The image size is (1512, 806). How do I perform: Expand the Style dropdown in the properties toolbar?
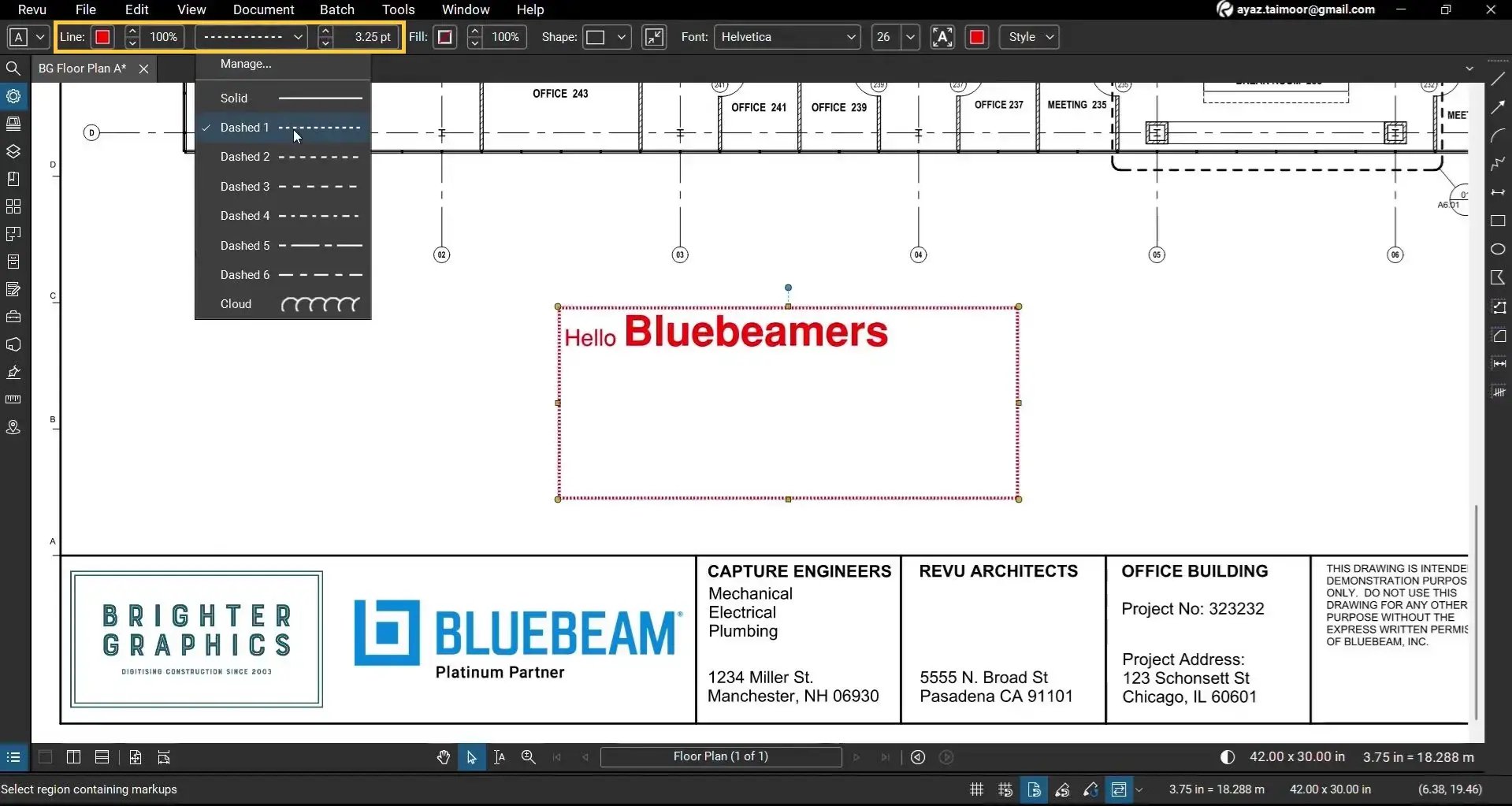coord(1029,37)
